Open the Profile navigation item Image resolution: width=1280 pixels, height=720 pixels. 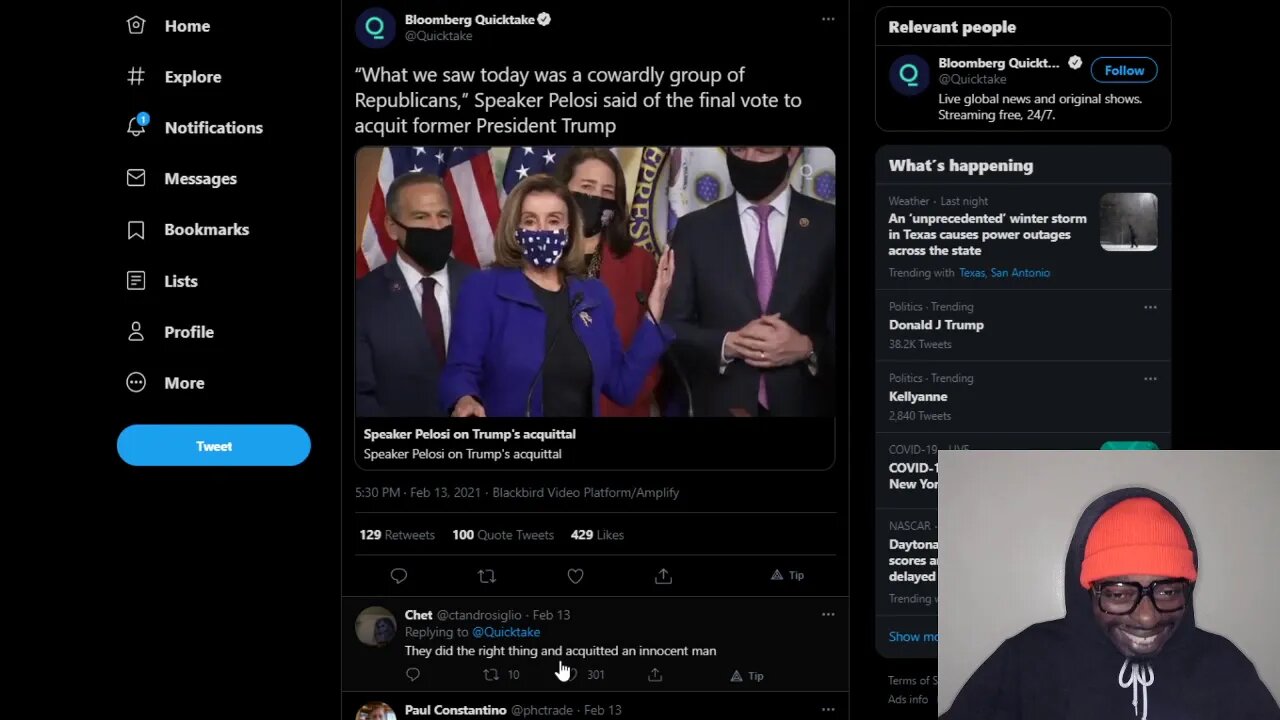(189, 332)
